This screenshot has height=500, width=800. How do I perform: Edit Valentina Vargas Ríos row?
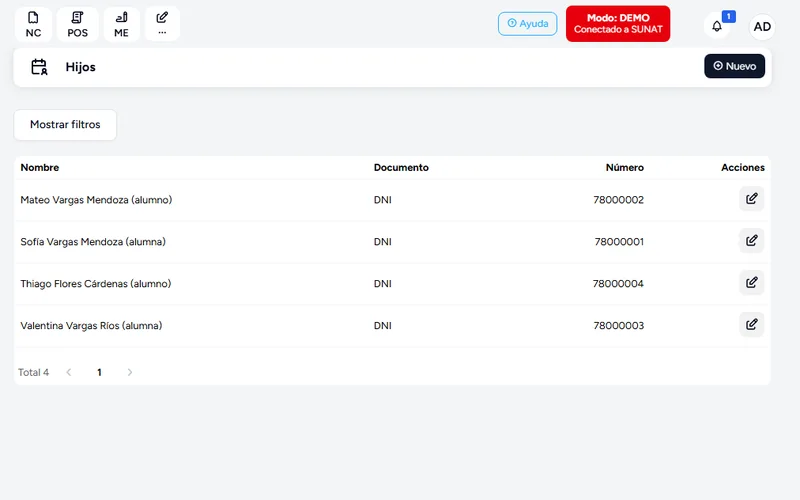coord(752,324)
